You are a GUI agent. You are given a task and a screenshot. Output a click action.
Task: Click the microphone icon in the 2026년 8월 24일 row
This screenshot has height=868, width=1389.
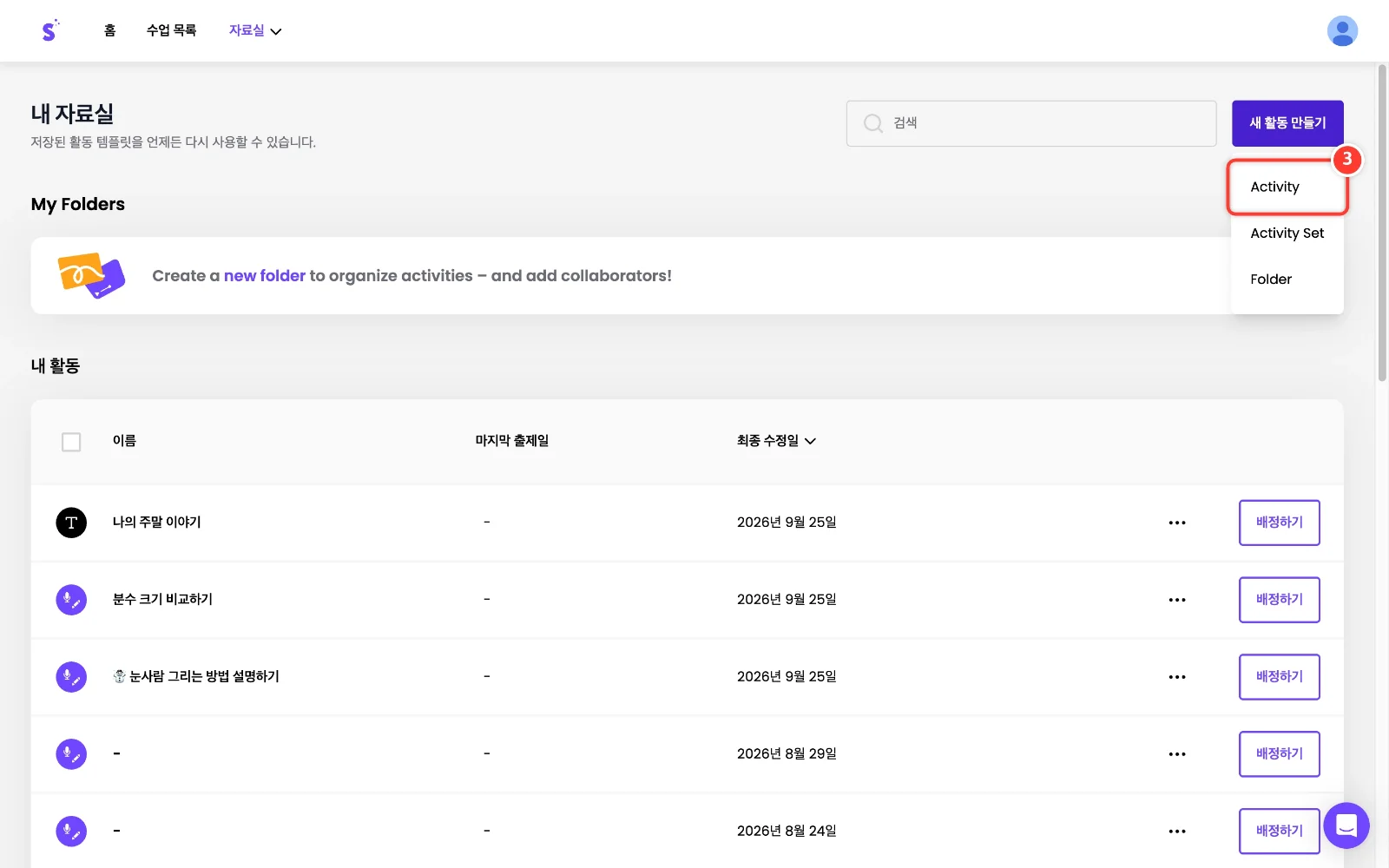71,832
